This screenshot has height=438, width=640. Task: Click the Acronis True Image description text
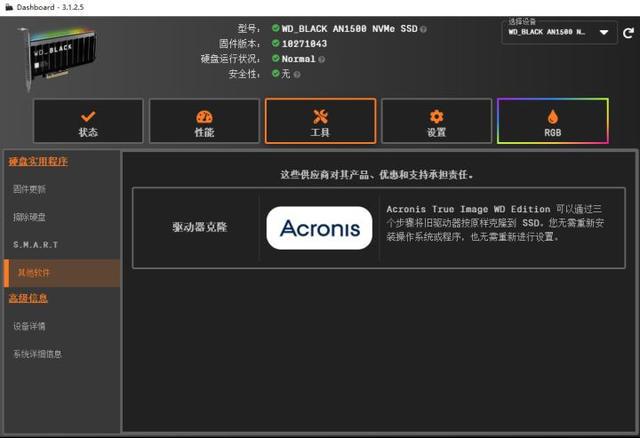(495, 223)
